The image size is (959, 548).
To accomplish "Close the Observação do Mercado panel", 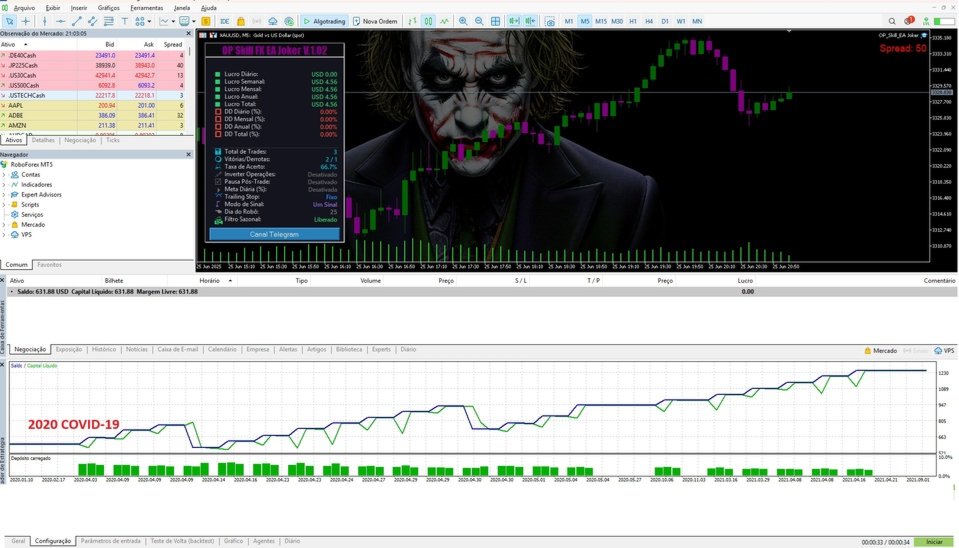I will [188, 34].
